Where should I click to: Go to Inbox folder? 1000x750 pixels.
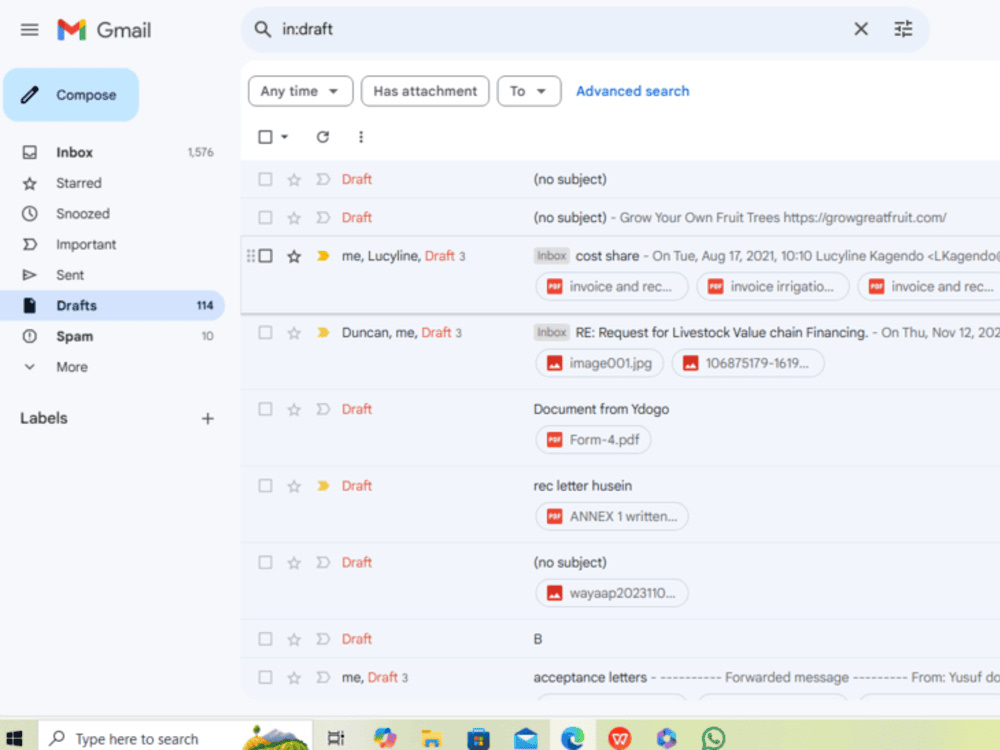74,152
